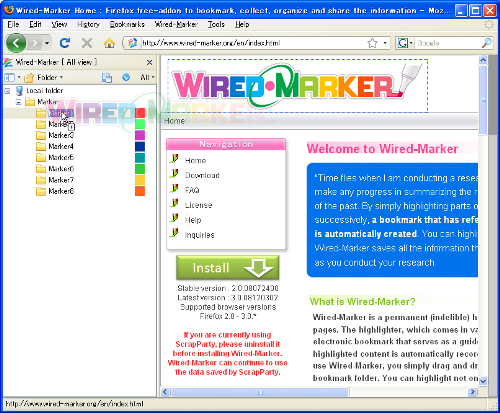Click the Wired-Marker sidebar title icon
The width and height of the screenshot is (500, 413).
click(x=8, y=62)
